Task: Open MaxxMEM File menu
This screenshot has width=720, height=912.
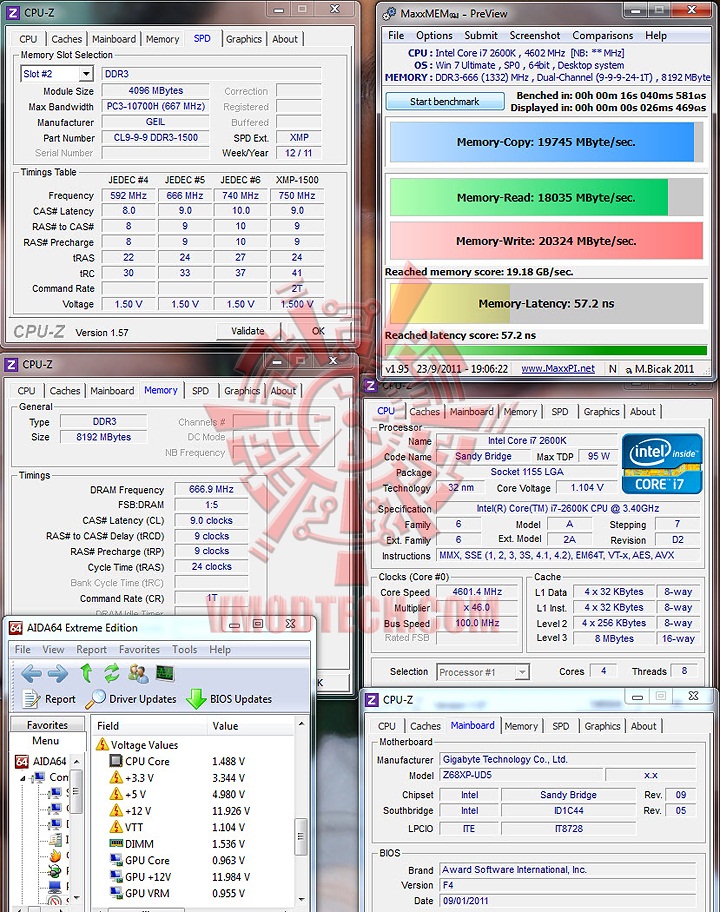Action: click(x=396, y=35)
